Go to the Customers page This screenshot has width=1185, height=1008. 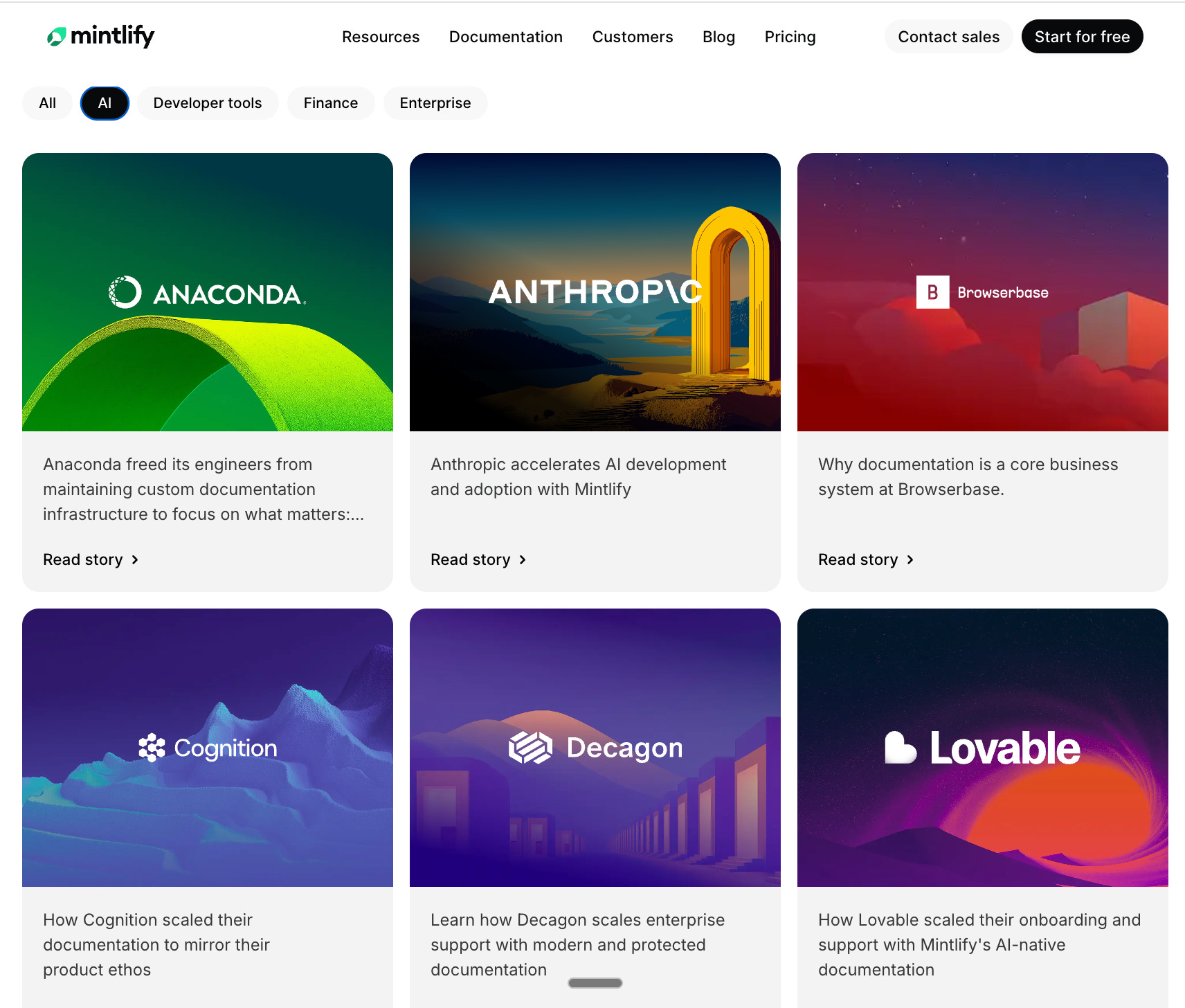(633, 37)
